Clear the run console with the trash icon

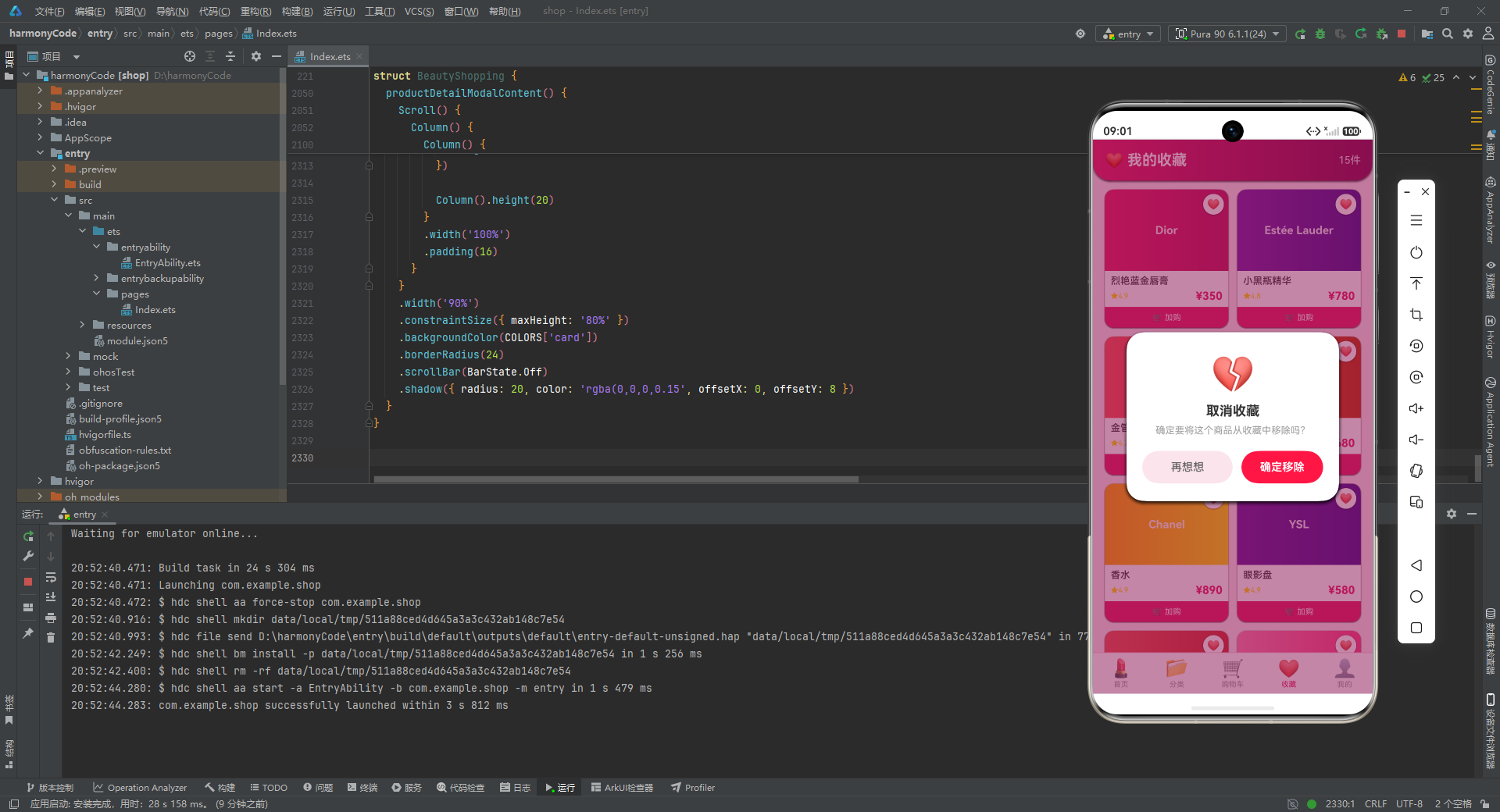(51, 638)
